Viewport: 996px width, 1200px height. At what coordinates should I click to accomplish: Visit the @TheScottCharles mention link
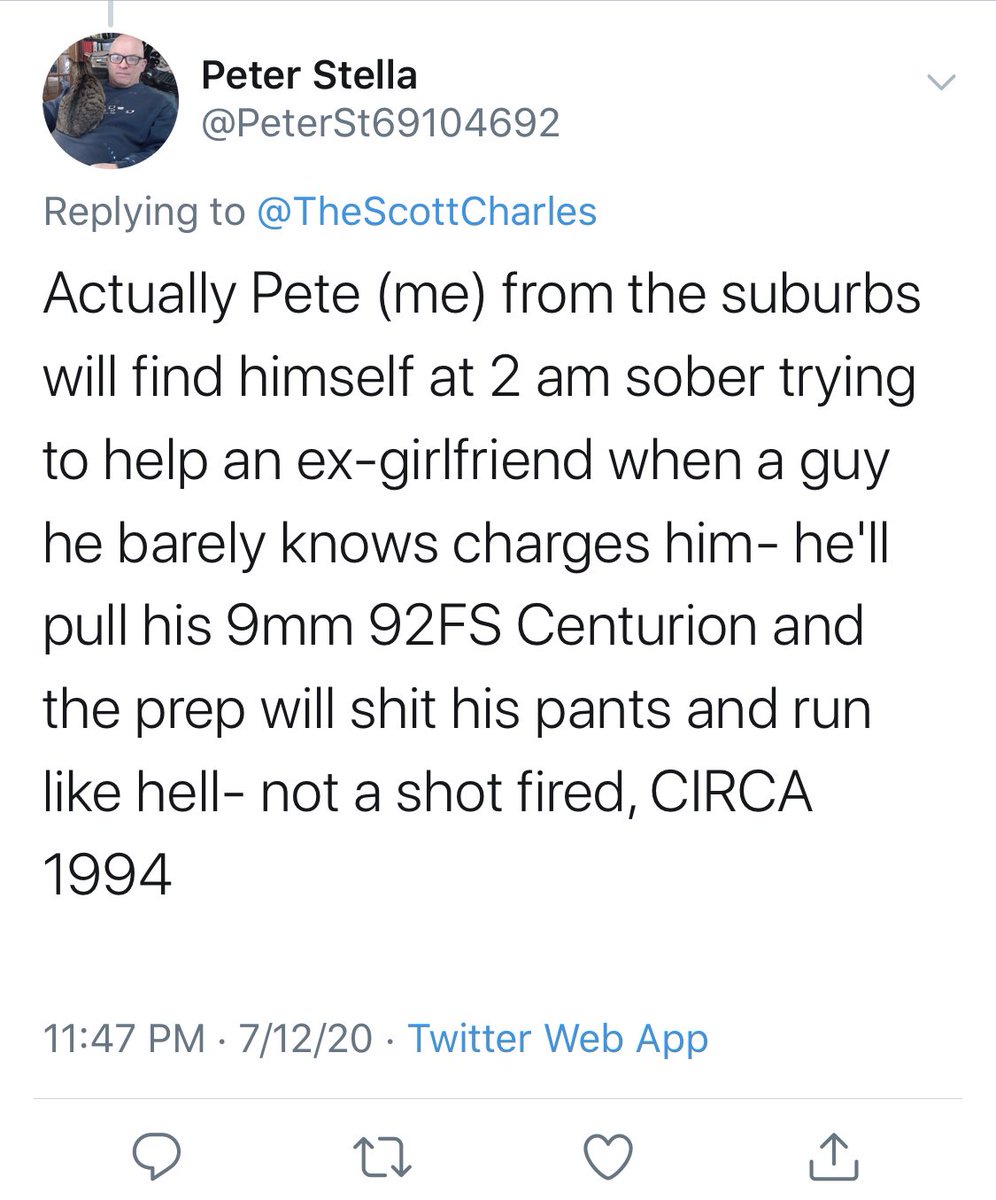[x=427, y=211]
